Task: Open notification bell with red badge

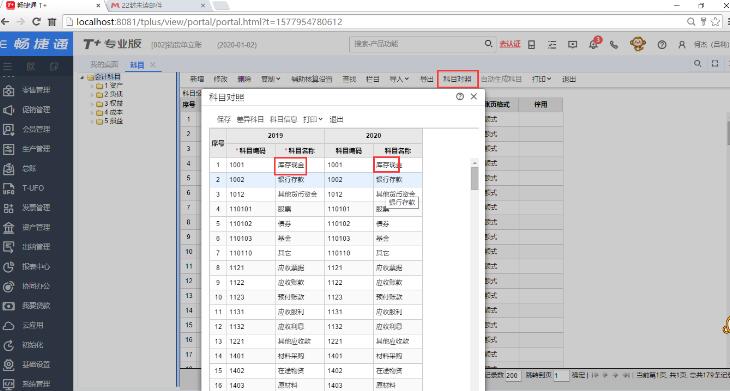Action: 594,44
